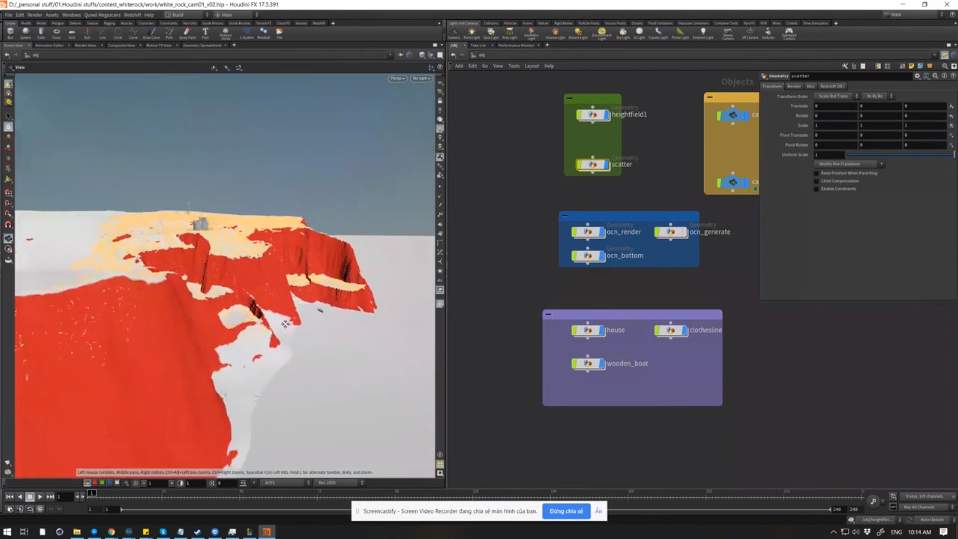
Task: Switch to the Geometry Spreadsheet tab
Action: pyautogui.click(x=202, y=45)
